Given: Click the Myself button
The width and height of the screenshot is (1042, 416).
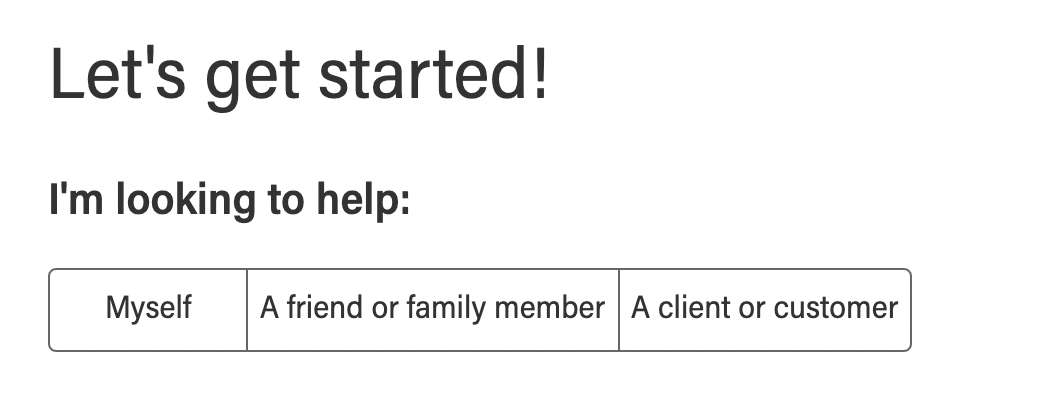Looking at the screenshot, I should pyautogui.click(x=148, y=309).
